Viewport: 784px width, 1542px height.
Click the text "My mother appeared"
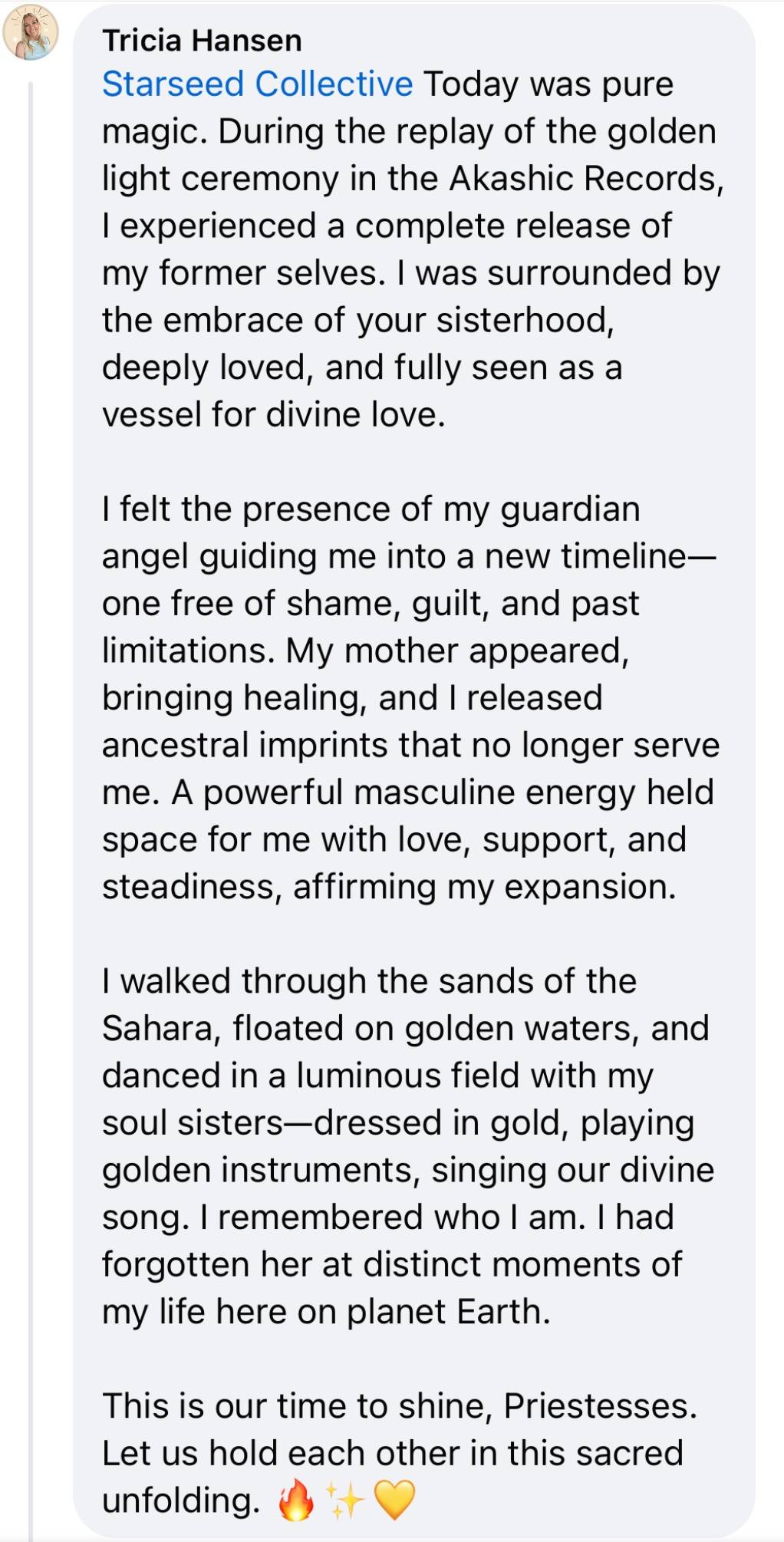click(457, 651)
